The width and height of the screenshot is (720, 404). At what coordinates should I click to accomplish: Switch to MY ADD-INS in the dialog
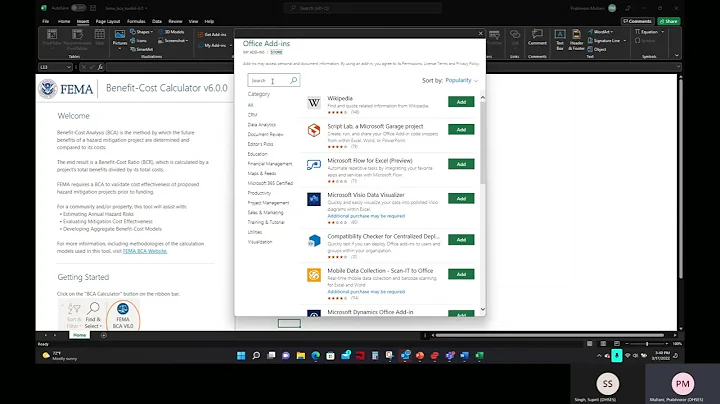(253, 52)
